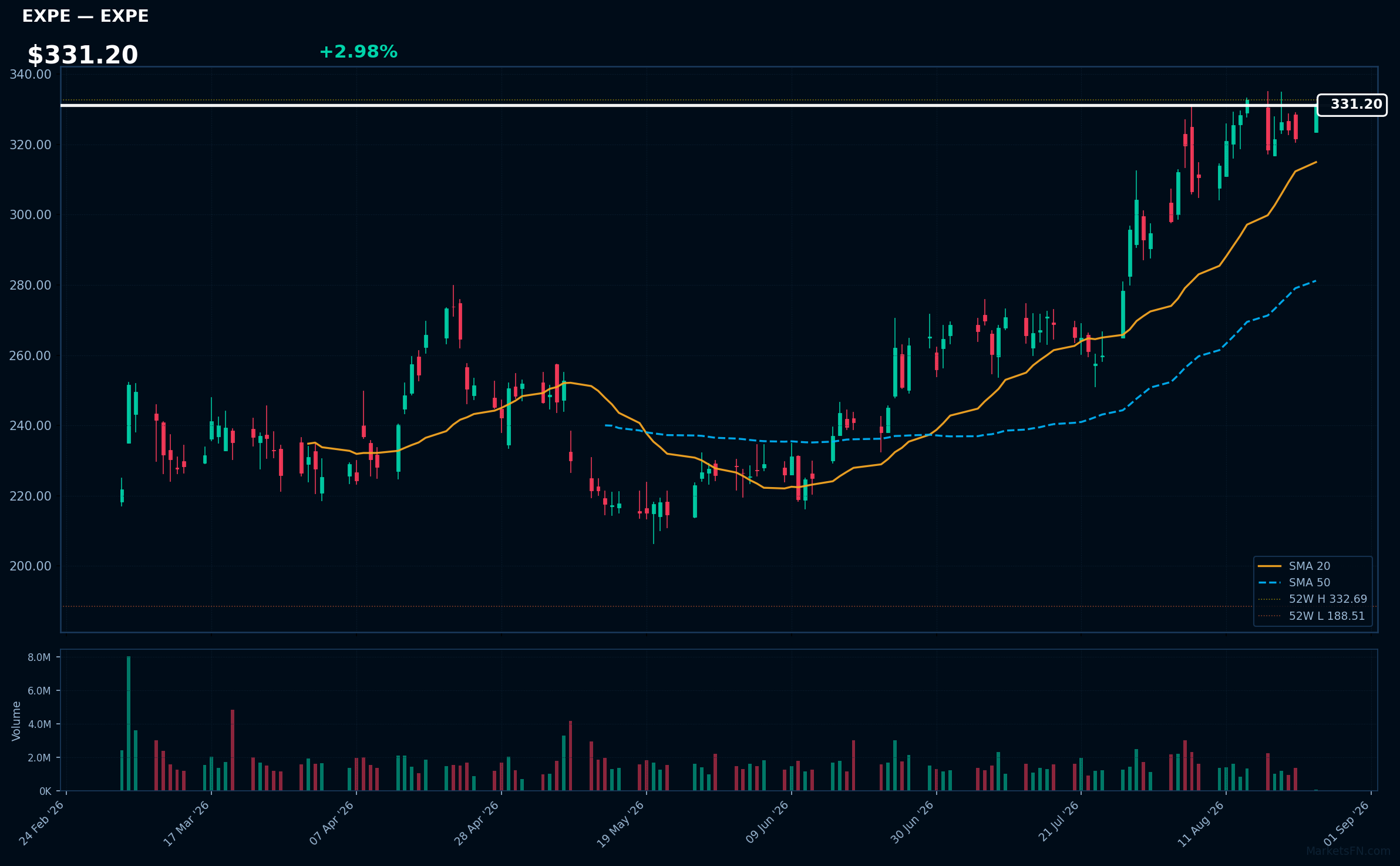Click the +2.98% change label

point(358,52)
